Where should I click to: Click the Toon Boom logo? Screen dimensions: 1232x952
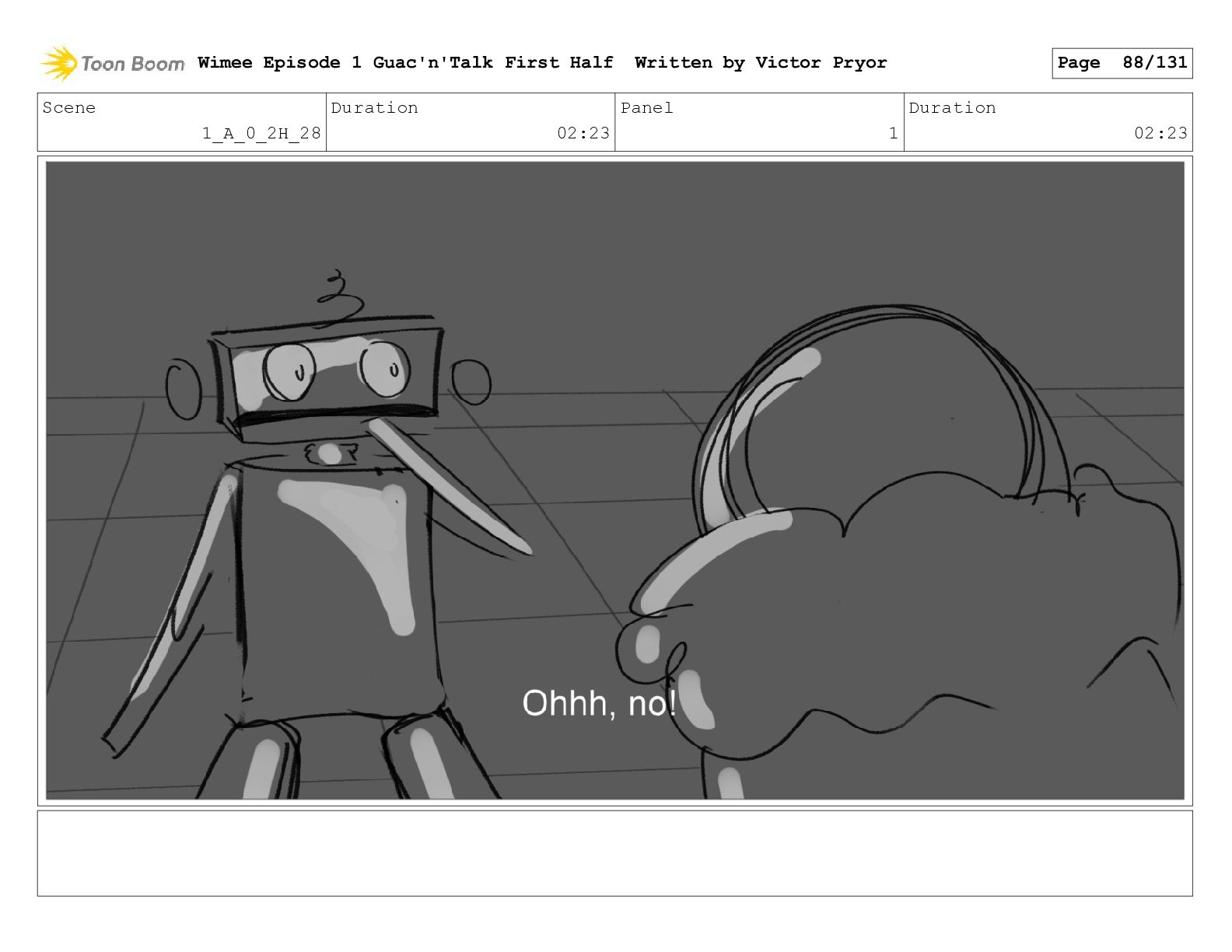(x=113, y=63)
